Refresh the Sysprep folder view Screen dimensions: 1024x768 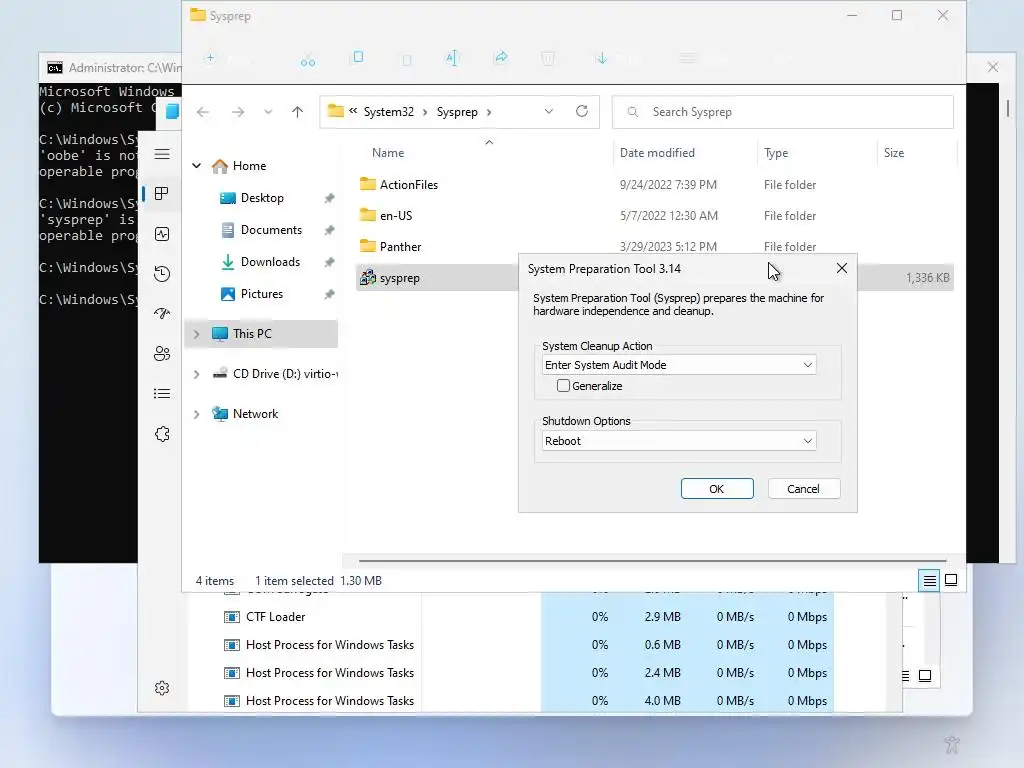click(582, 111)
